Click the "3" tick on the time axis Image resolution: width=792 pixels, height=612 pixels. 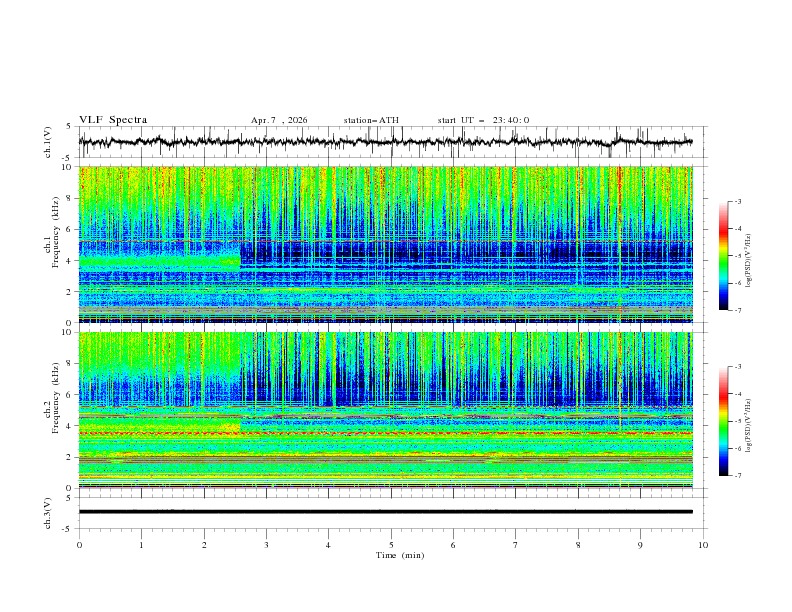click(x=266, y=545)
